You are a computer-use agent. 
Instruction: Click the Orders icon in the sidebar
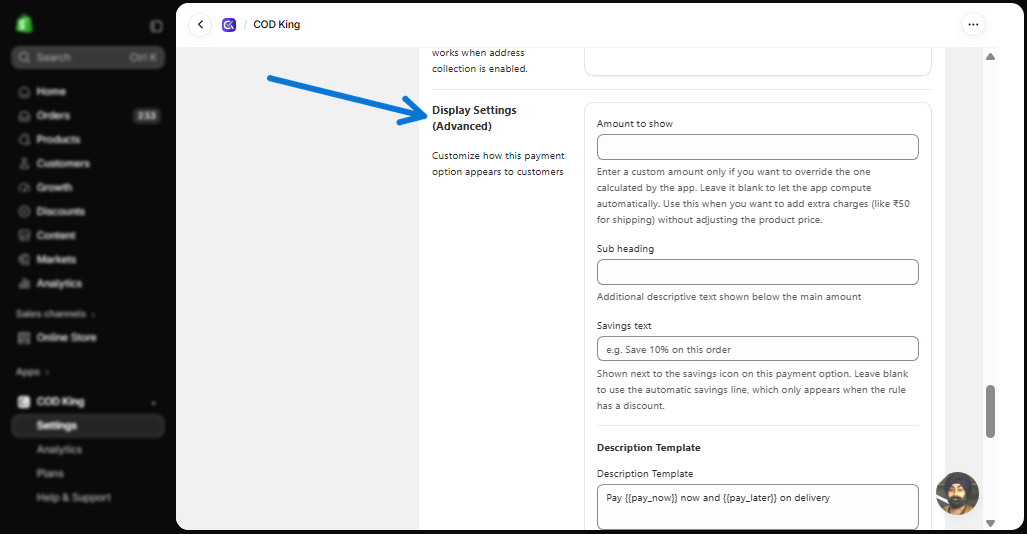point(24,116)
